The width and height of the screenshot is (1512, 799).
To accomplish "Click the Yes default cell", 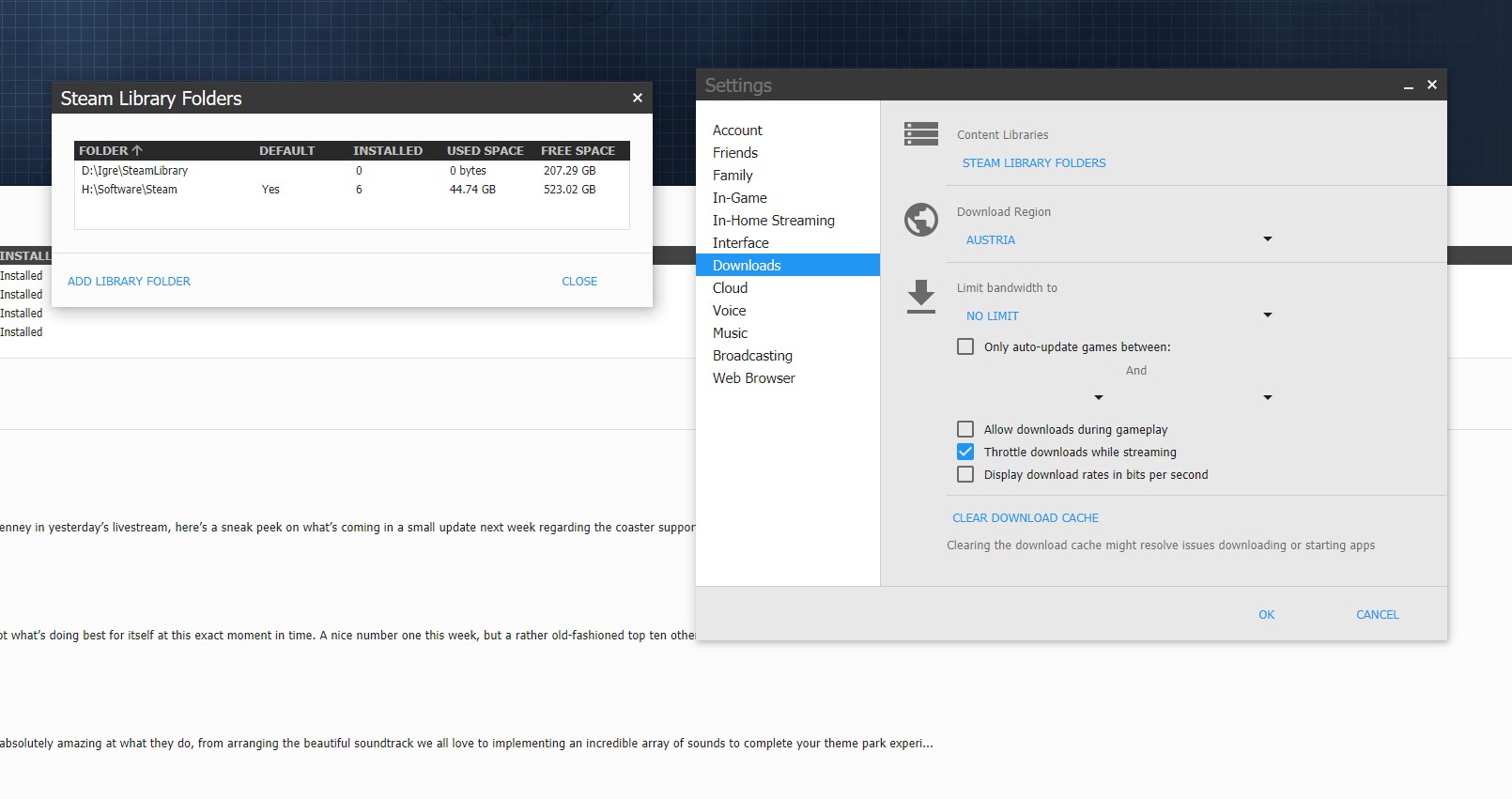I will pos(270,190).
